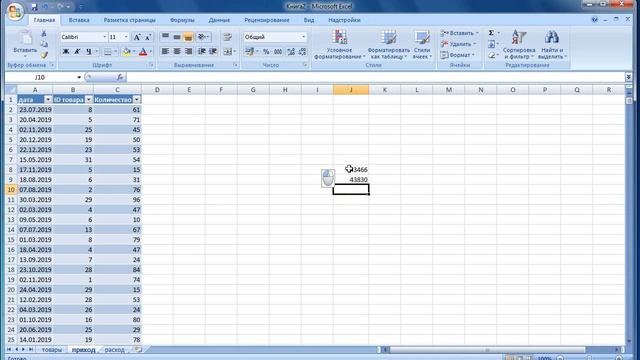The image size is (640, 360).
Task: Switch to the расход sheet tab
Action: pos(114,350)
